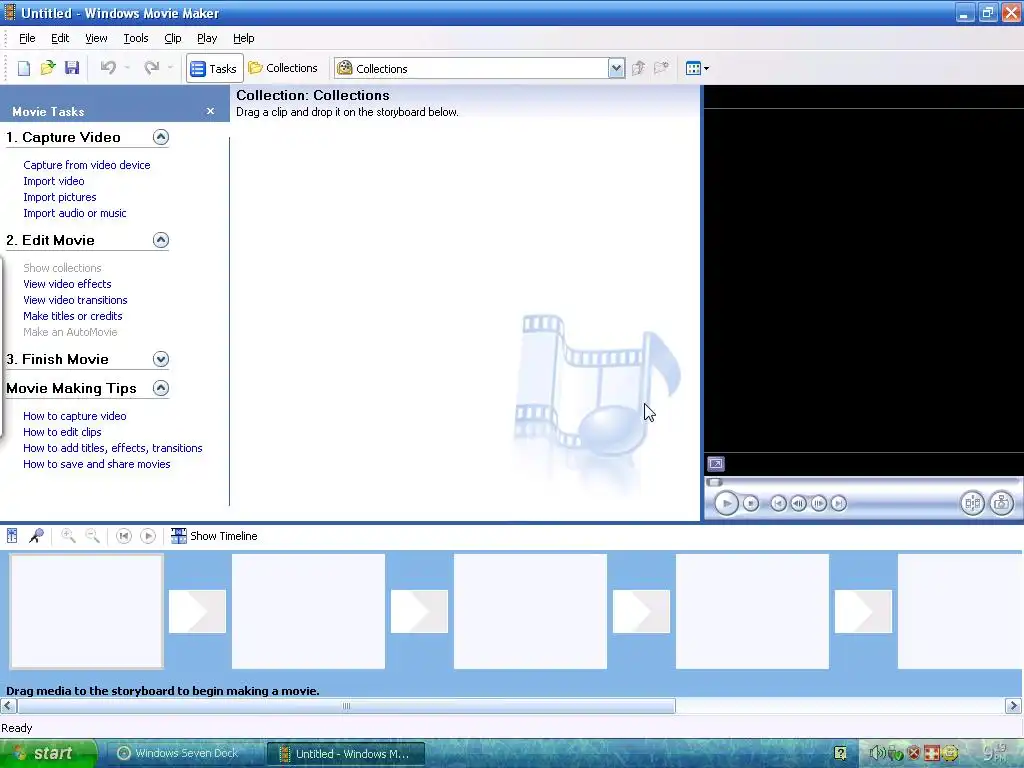Open the Play menu
The height and width of the screenshot is (768, 1024).
[207, 38]
